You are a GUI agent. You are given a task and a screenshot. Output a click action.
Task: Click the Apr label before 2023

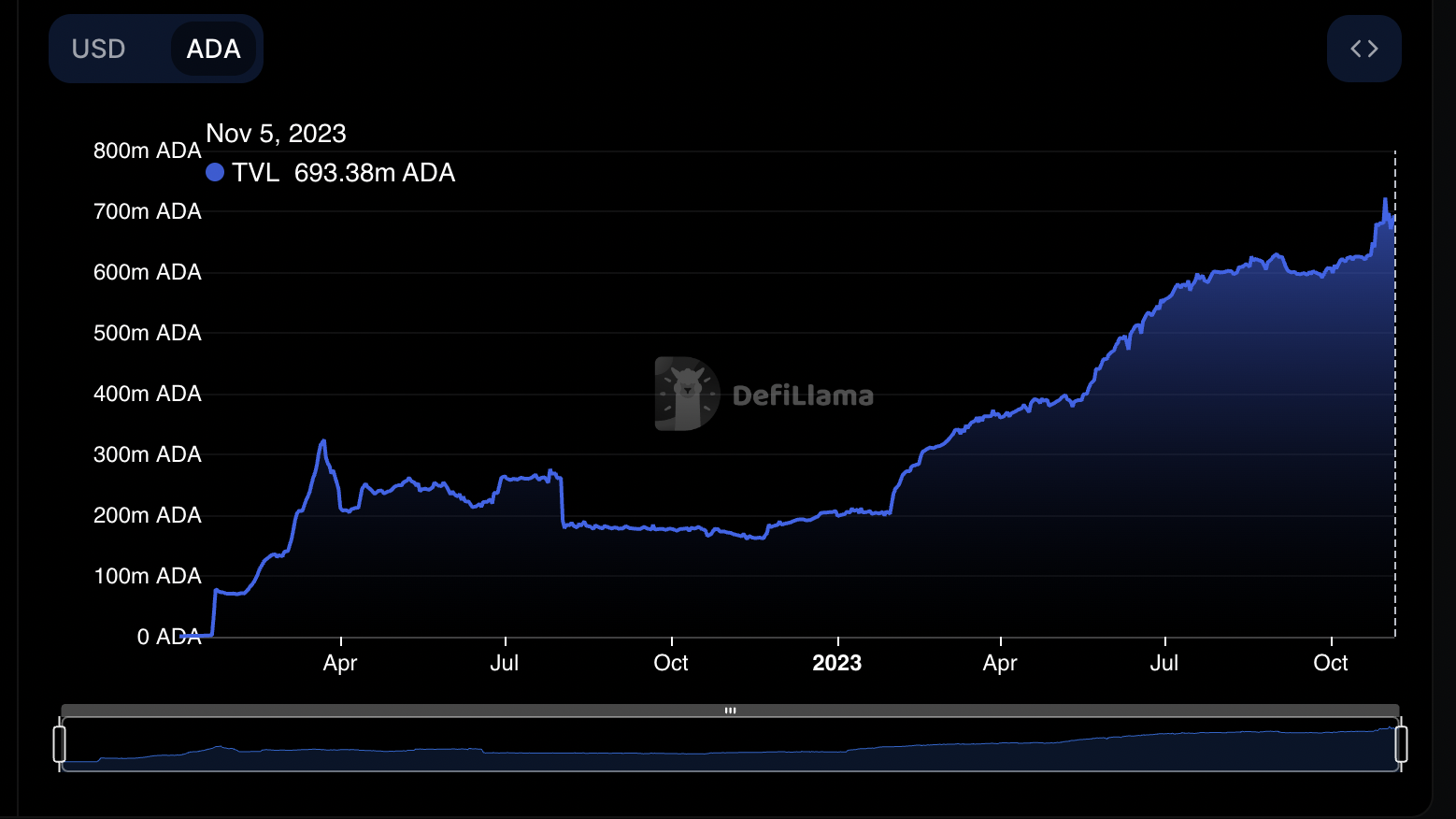point(340,663)
